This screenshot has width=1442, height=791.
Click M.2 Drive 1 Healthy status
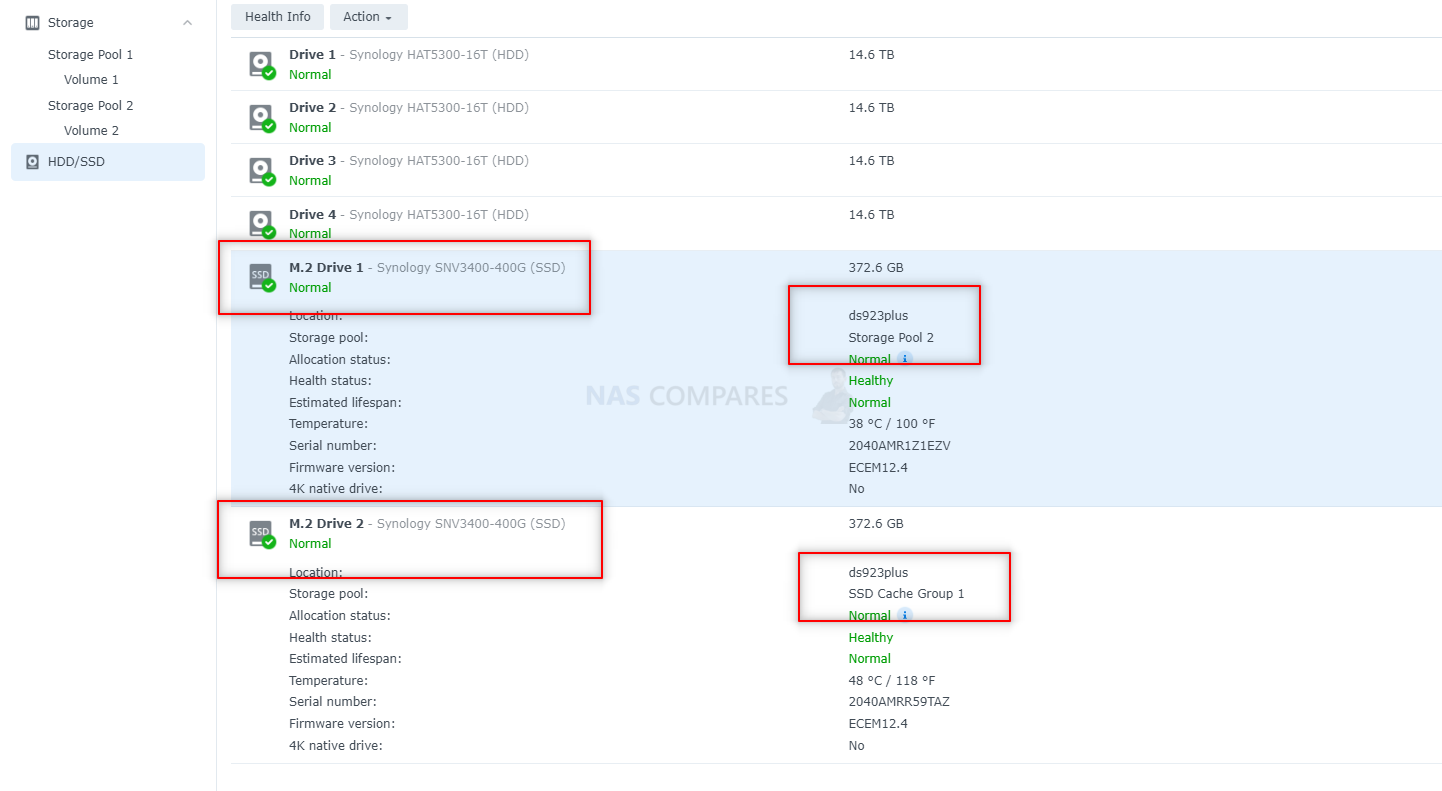click(x=871, y=380)
